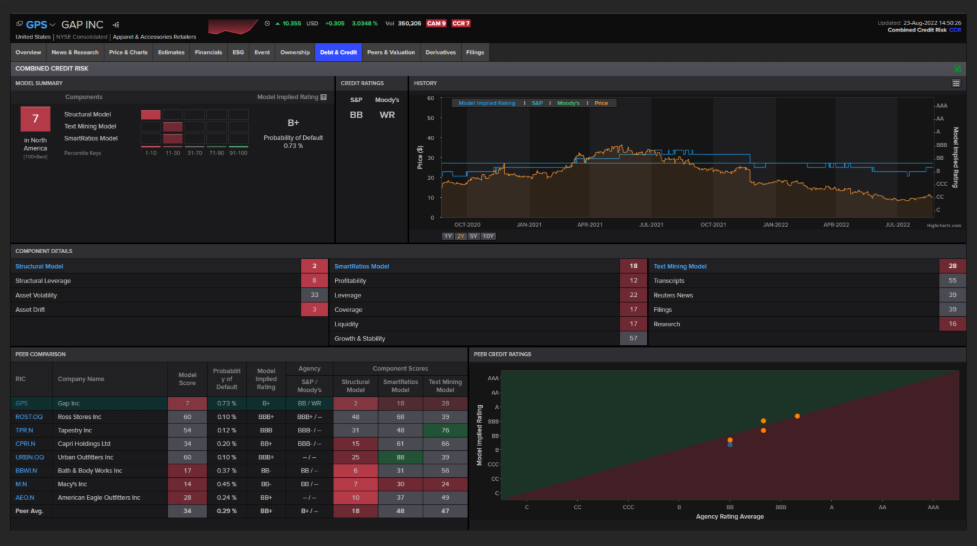
Task: Click the CCR 7 red badge
Action: tap(461, 22)
